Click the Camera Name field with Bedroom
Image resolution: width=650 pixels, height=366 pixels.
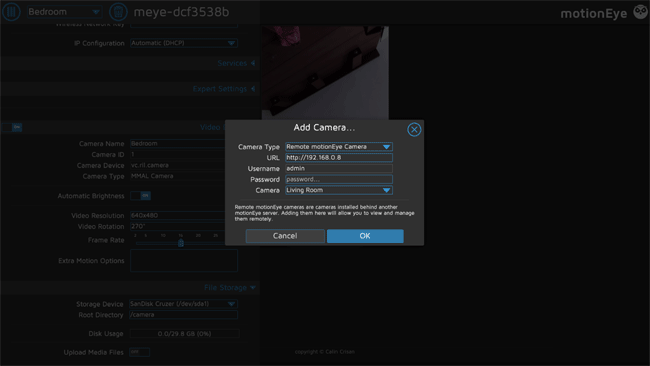tap(177, 143)
